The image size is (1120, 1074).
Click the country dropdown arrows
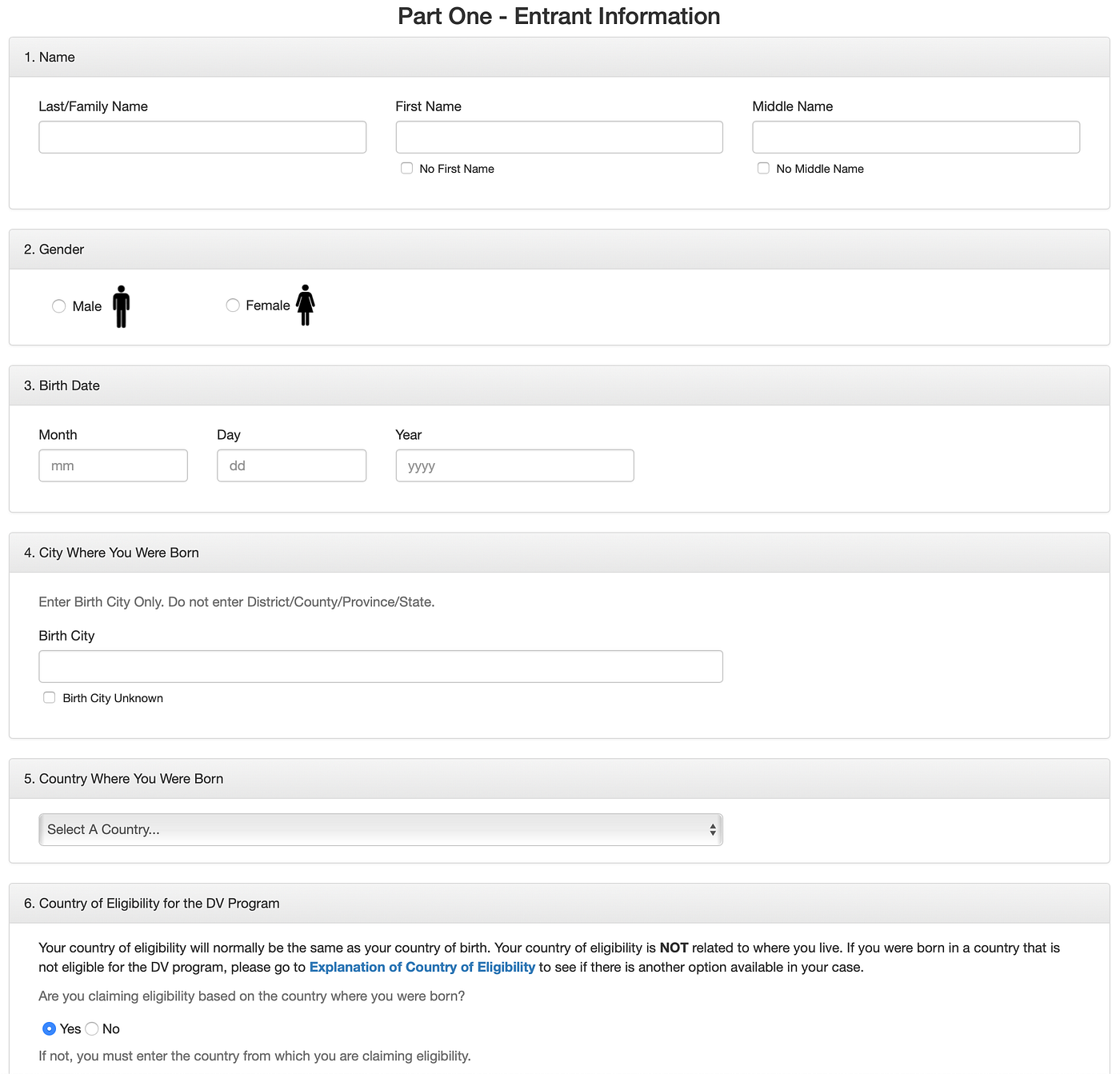(712, 829)
